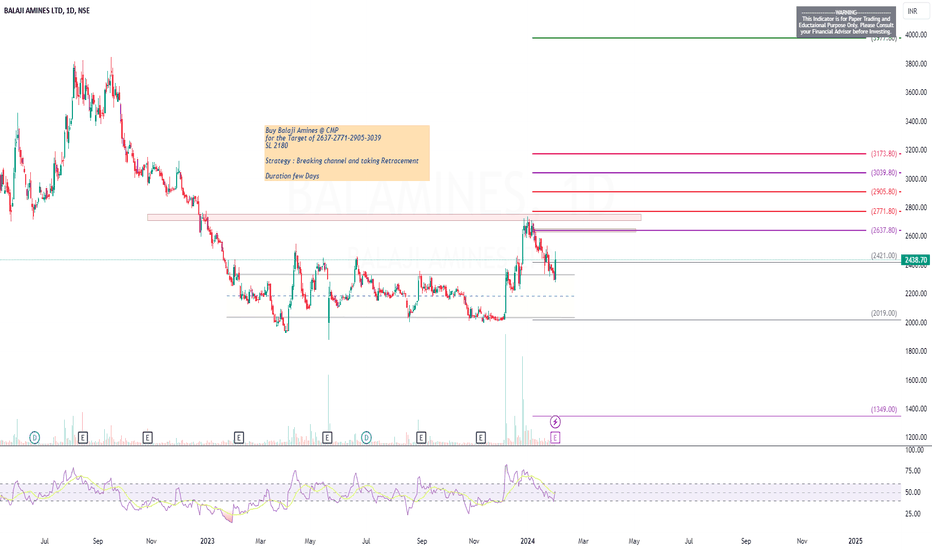Screen dimensions: 932x550
Task: Open the earnings E marker near September 2023
Action: coord(421,438)
